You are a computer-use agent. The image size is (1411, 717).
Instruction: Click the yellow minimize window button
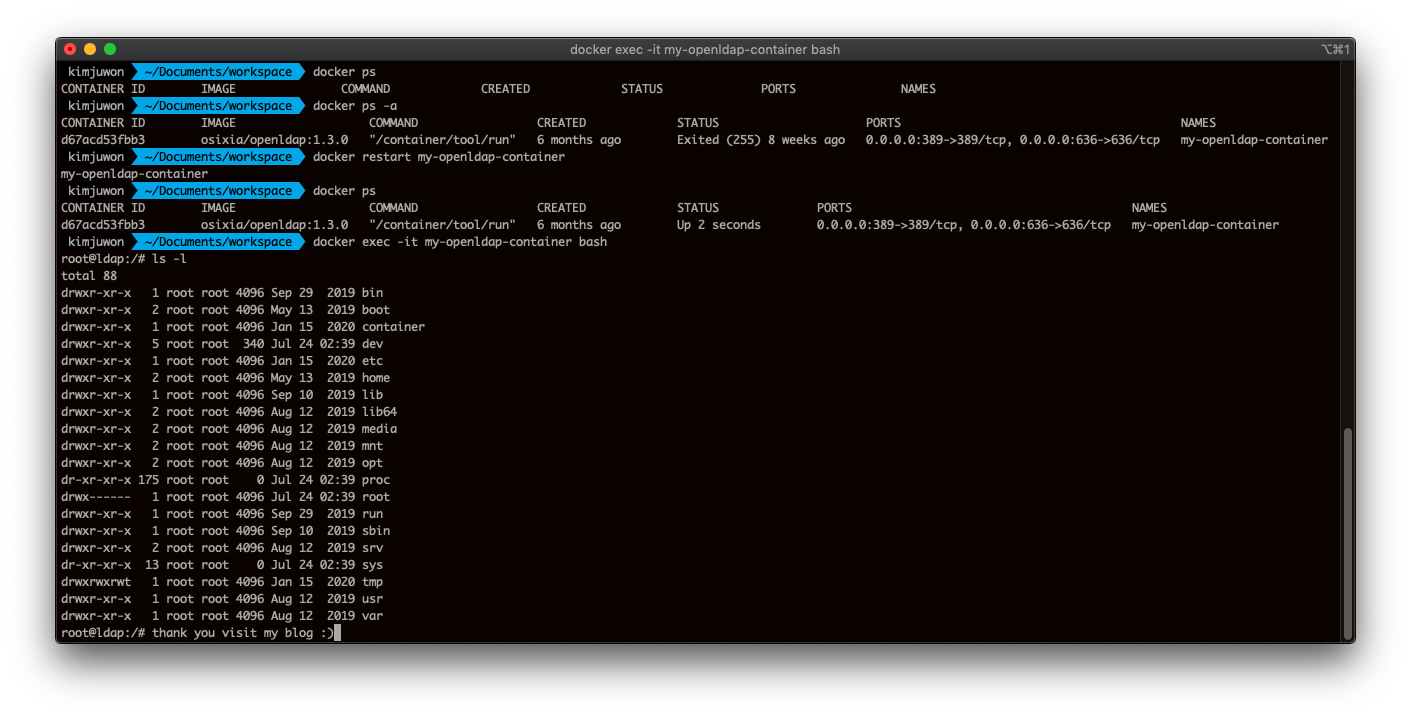click(x=90, y=49)
